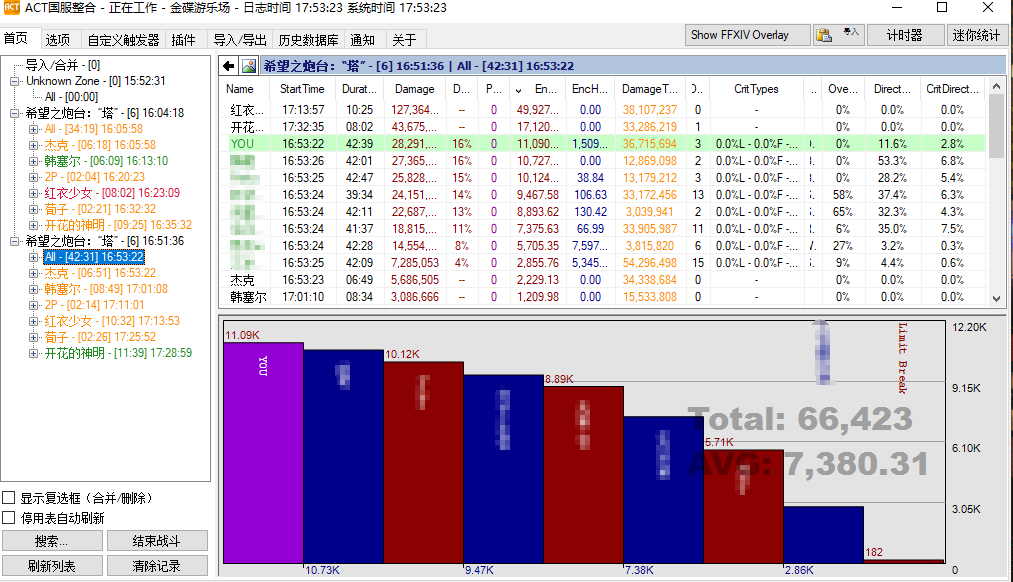Image resolution: width=1013 pixels, height=582 pixels.
Task: Select 韩塞尔 - [08:49] 17:01:08 tree item
Action: (x=106, y=289)
